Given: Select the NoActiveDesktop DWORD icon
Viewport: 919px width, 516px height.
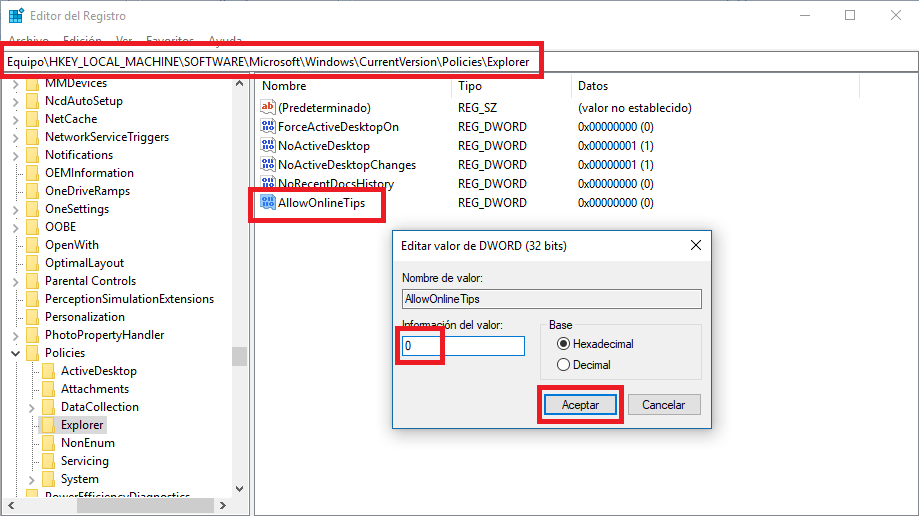Looking at the screenshot, I should click(x=268, y=145).
